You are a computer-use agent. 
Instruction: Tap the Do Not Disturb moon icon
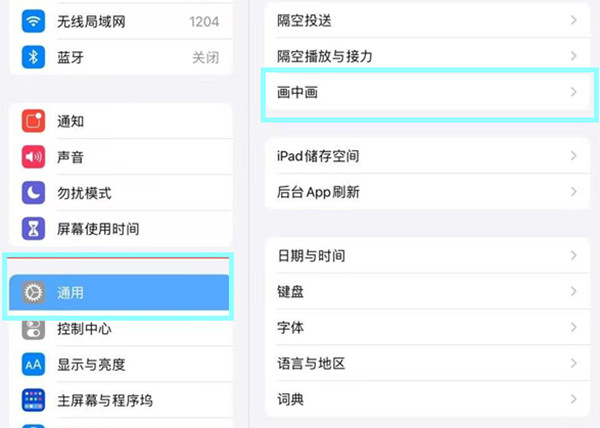[x=34, y=193]
